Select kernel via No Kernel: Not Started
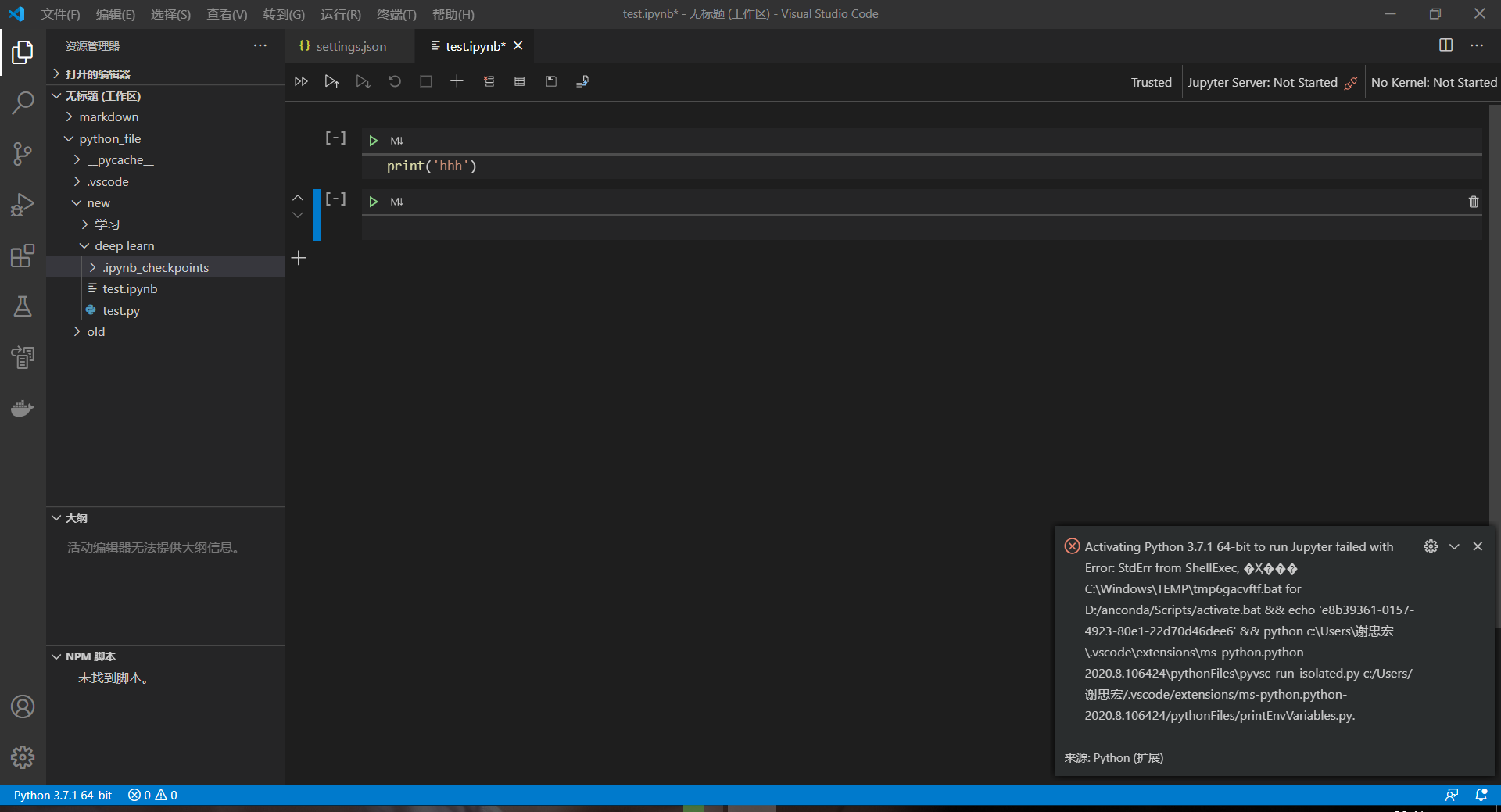 click(1434, 82)
